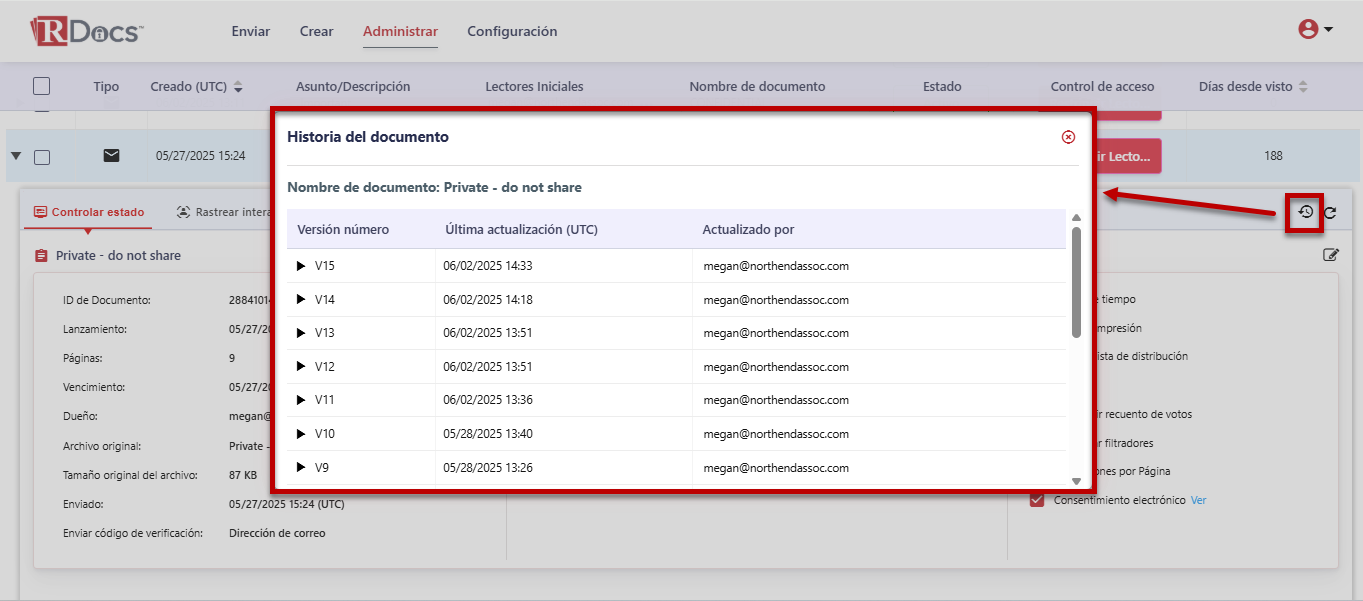Go to the Enviar page
Screen dimensions: 1363x601
tap(251, 31)
